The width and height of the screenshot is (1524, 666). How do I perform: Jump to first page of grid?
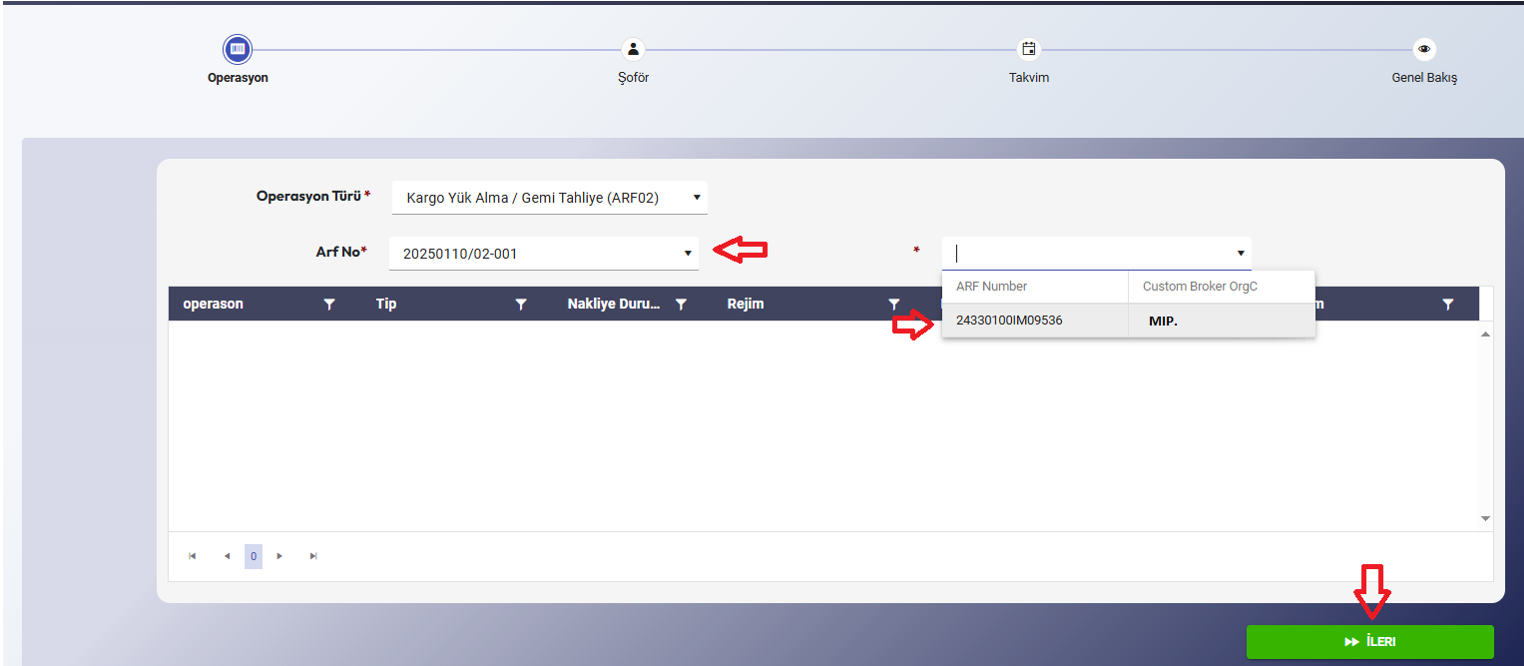[x=192, y=556]
